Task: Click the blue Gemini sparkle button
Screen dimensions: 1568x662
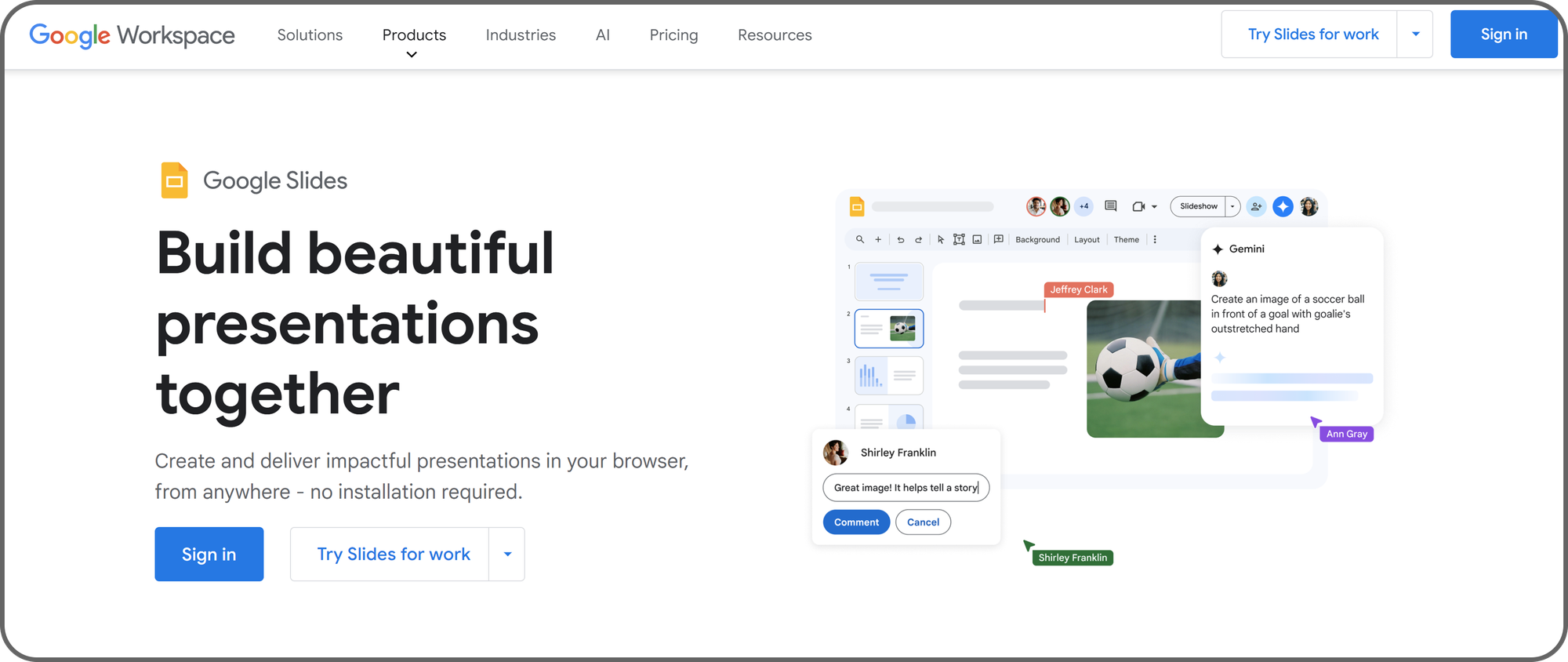Action: coord(1283,206)
